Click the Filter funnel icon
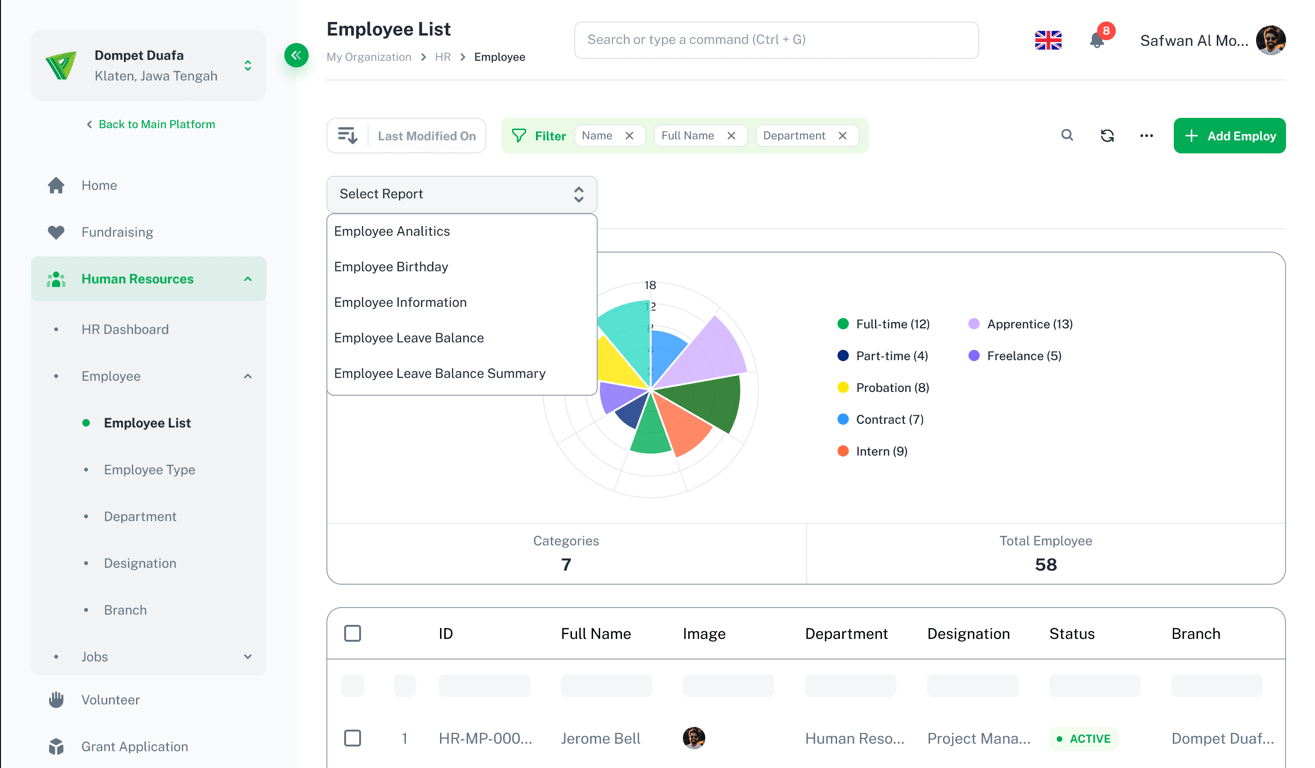 (x=519, y=136)
